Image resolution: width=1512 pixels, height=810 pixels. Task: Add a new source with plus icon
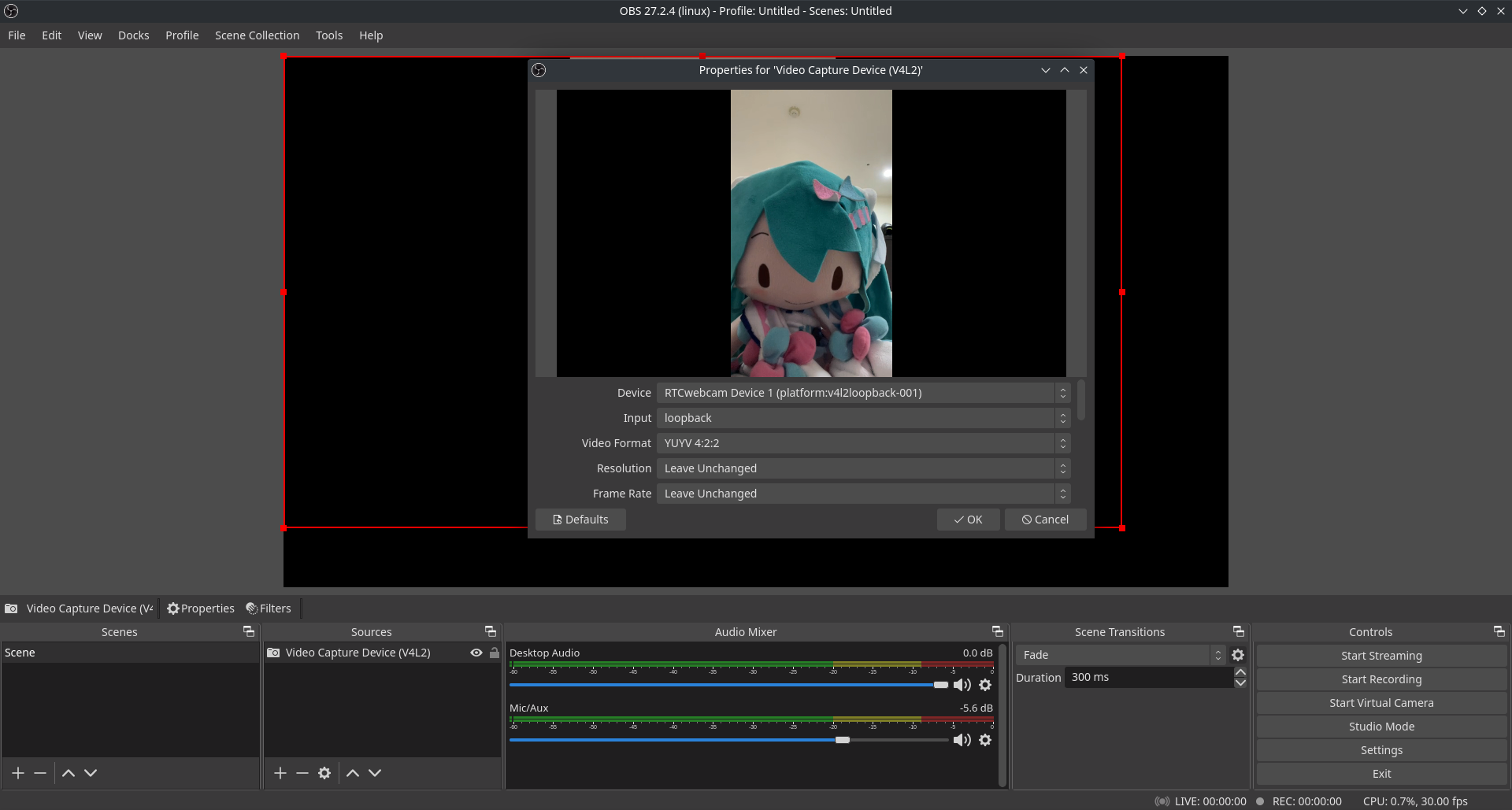pyautogui.click(x=280, y=773)
